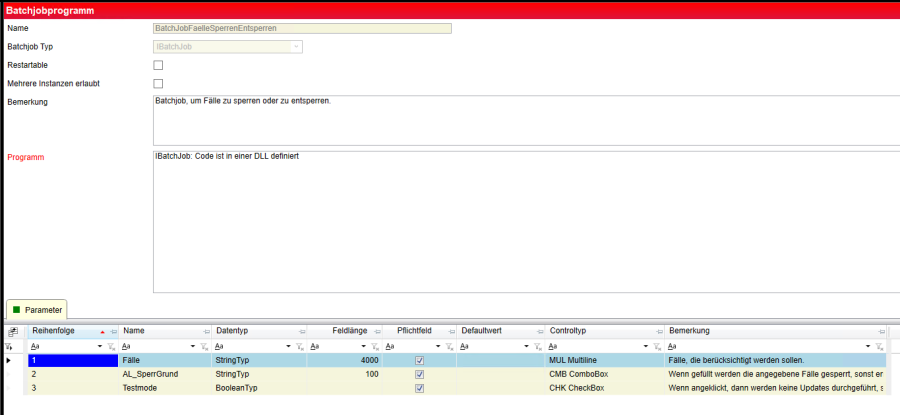Pin the Reihenfolge column
This screenshot has height=415, width=900.
tap(113, 331)
